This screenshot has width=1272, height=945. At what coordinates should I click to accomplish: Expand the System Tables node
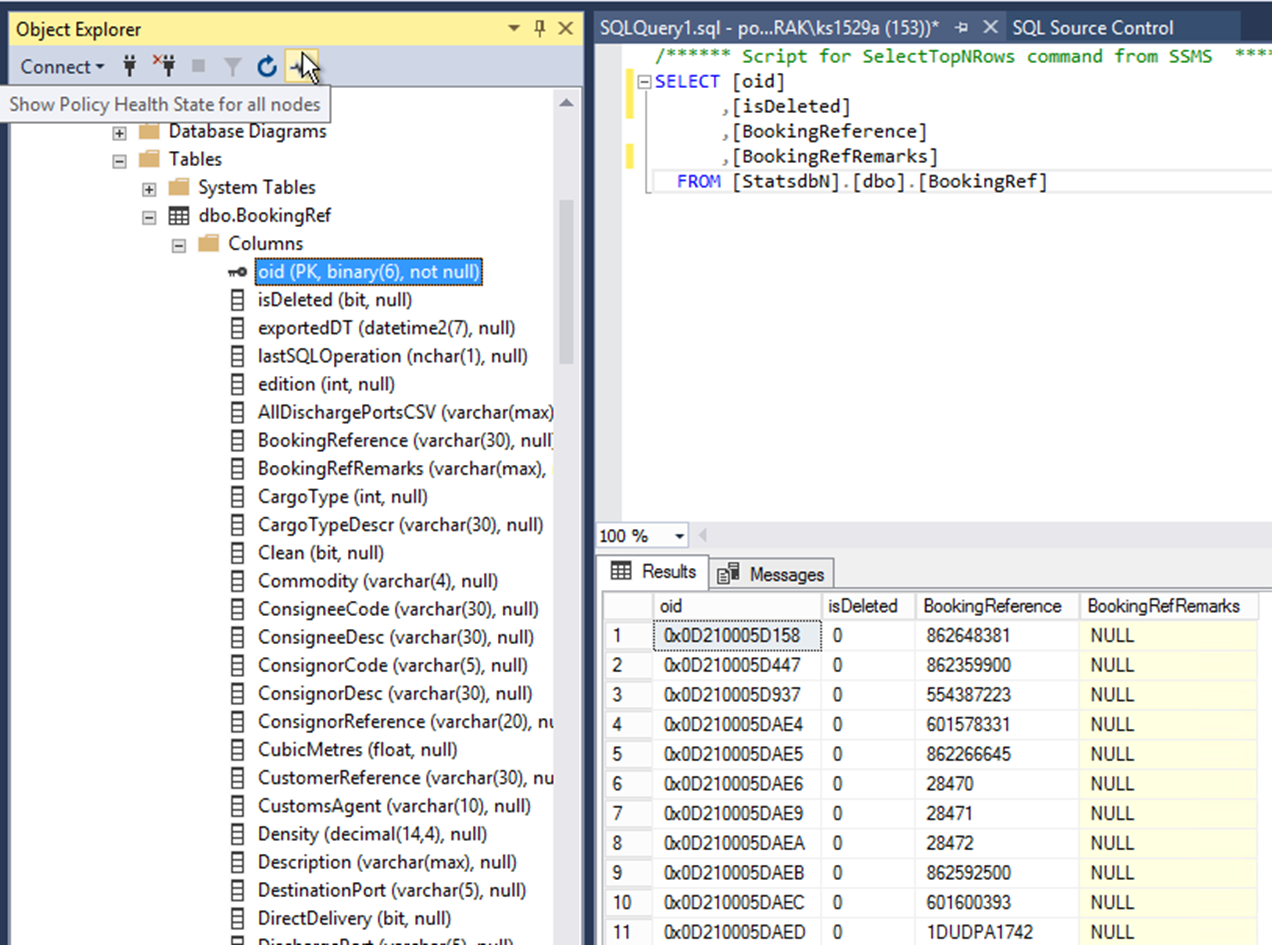(x=147, y=187)
